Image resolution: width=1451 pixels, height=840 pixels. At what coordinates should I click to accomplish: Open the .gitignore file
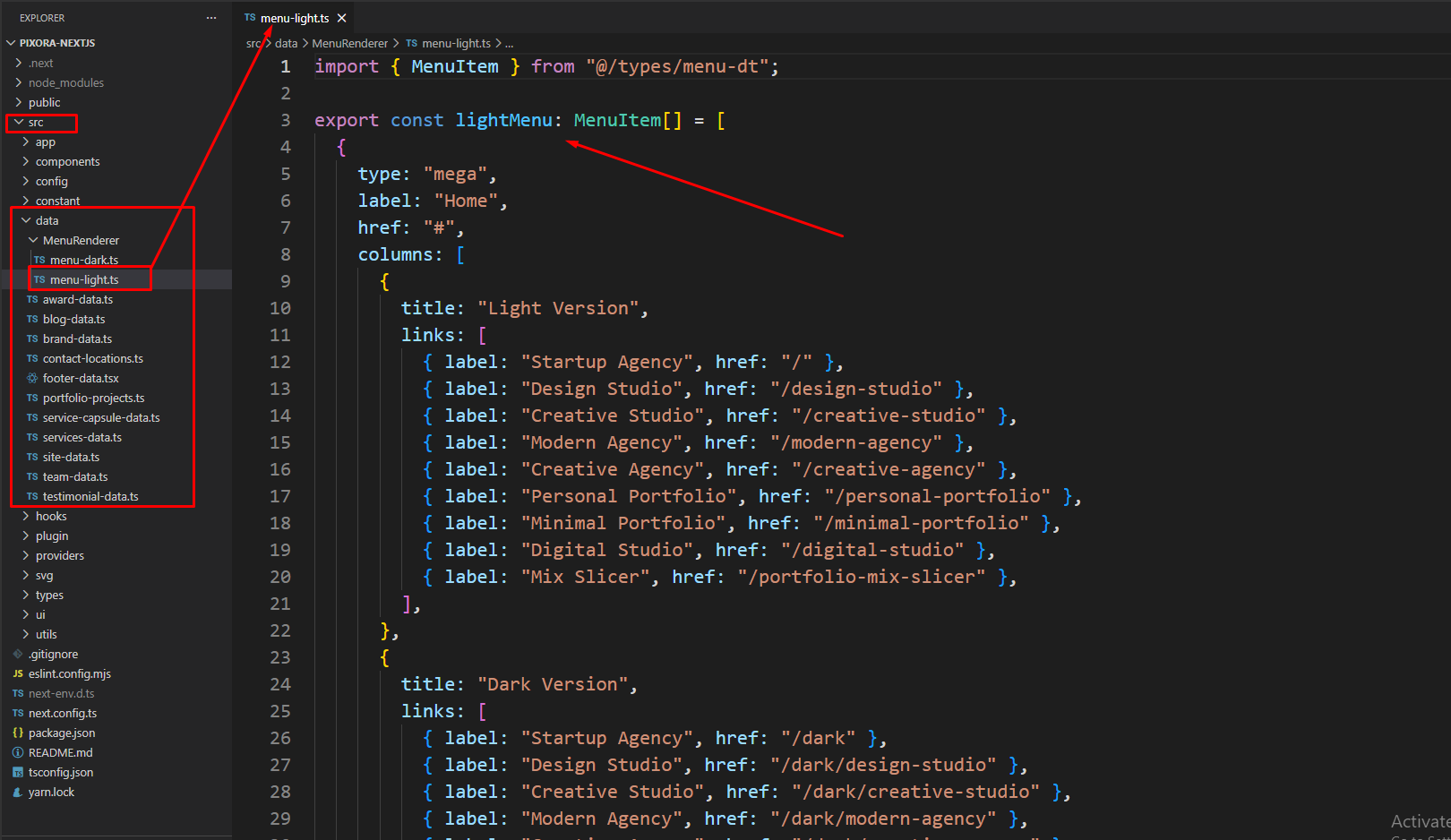(x=53, y=654)
